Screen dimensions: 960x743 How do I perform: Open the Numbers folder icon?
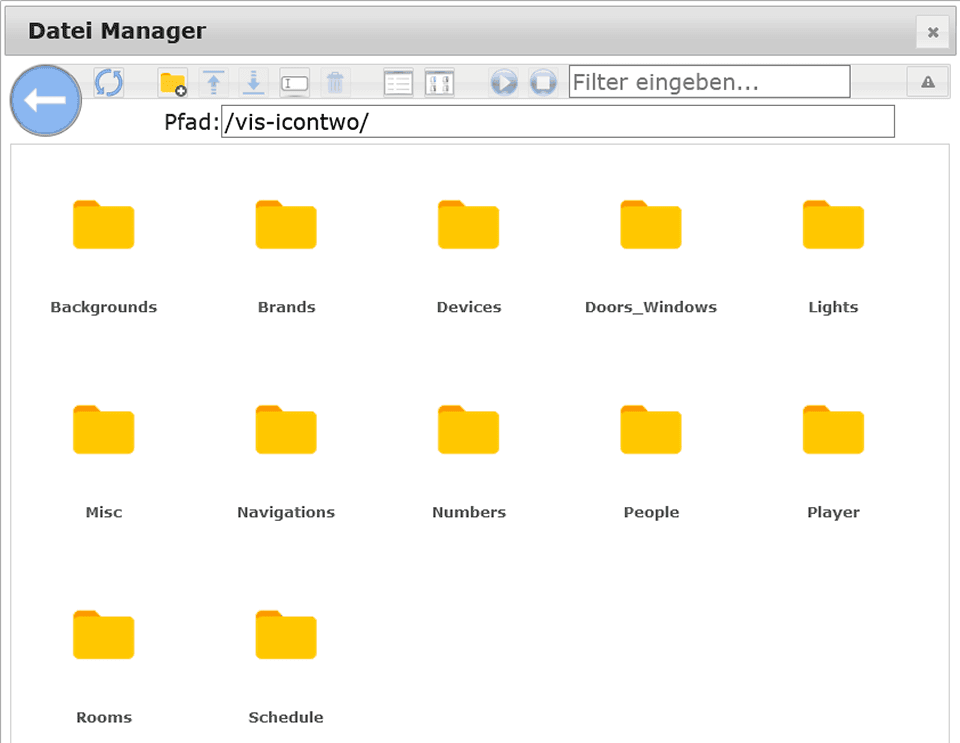468,430
